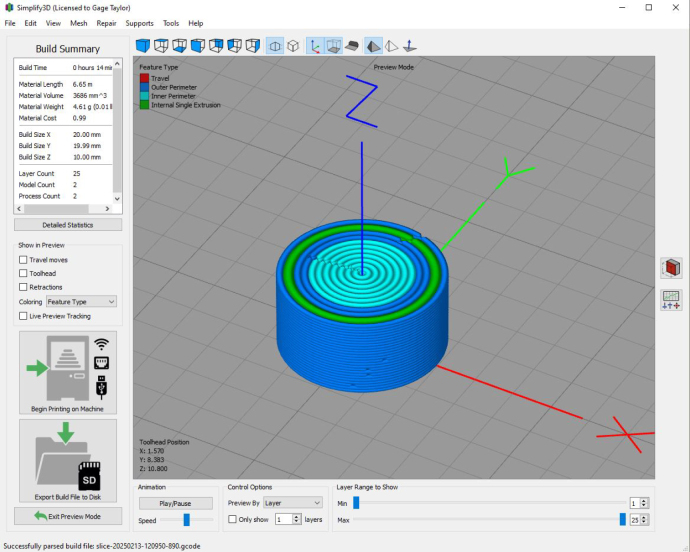Click the Play/Pause animation button

[176, 503]
